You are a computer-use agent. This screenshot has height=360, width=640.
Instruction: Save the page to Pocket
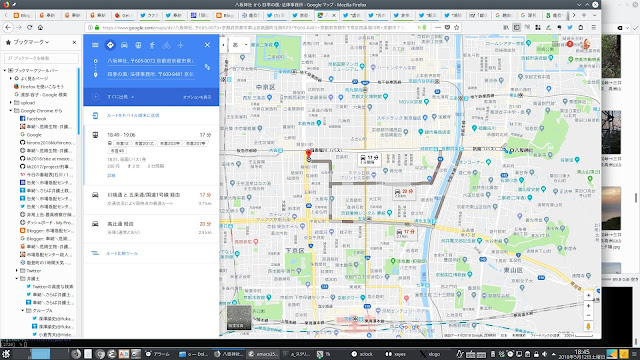(x=447, y=27)
